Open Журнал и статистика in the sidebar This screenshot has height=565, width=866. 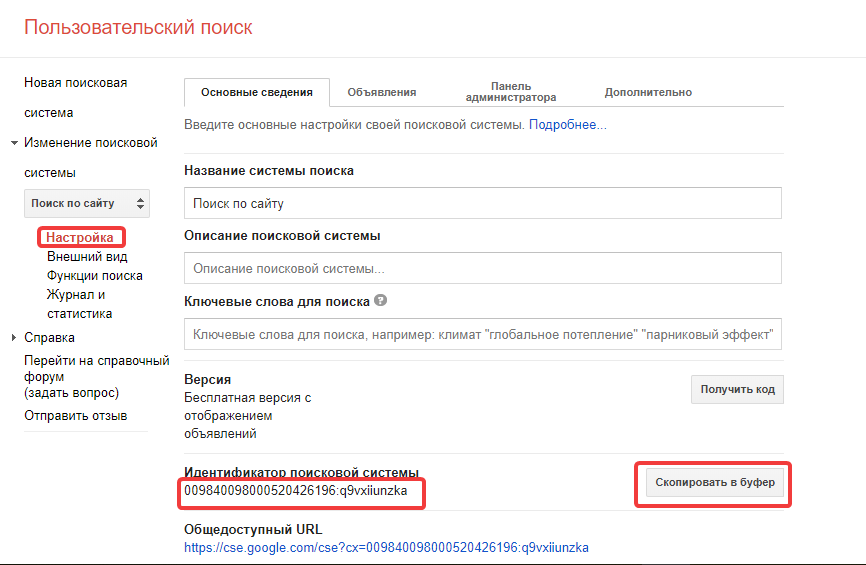click(80, 304)
